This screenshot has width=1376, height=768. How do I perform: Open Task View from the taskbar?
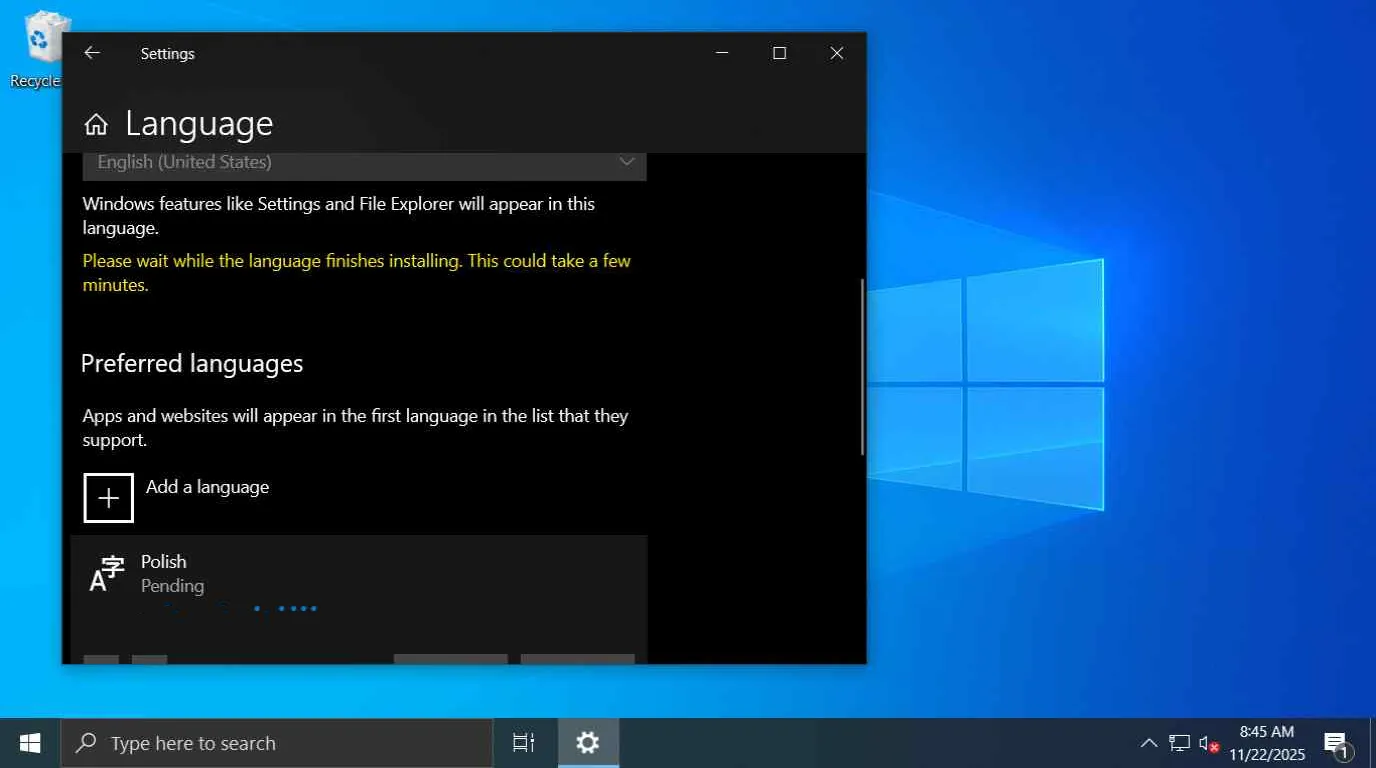point(523,743)
